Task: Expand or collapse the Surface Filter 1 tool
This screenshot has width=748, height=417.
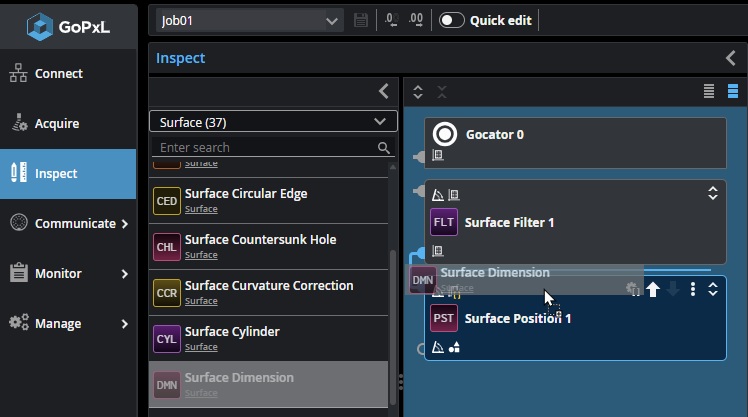Action: pyautogui.click(x=713, y=193)
